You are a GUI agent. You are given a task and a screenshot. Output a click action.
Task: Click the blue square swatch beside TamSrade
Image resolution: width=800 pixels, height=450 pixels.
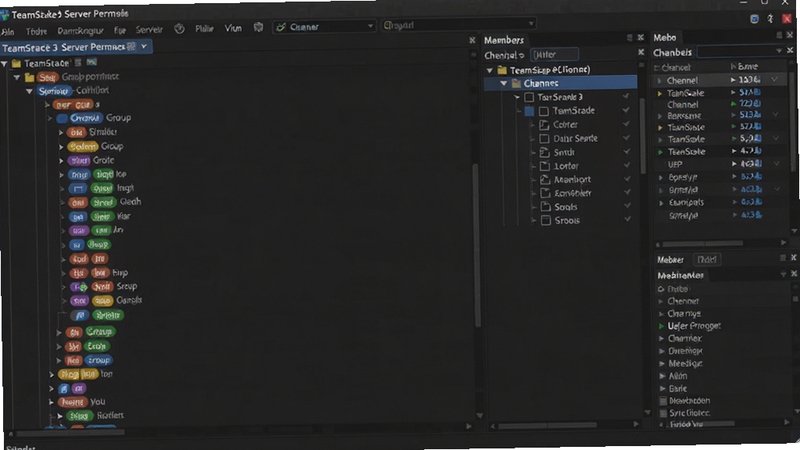coord(529,111)
